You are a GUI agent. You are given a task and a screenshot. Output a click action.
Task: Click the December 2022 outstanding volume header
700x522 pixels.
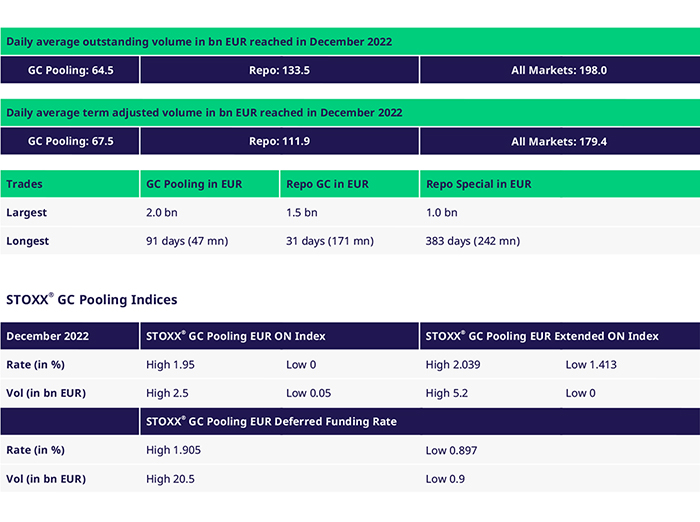(199, 42)
